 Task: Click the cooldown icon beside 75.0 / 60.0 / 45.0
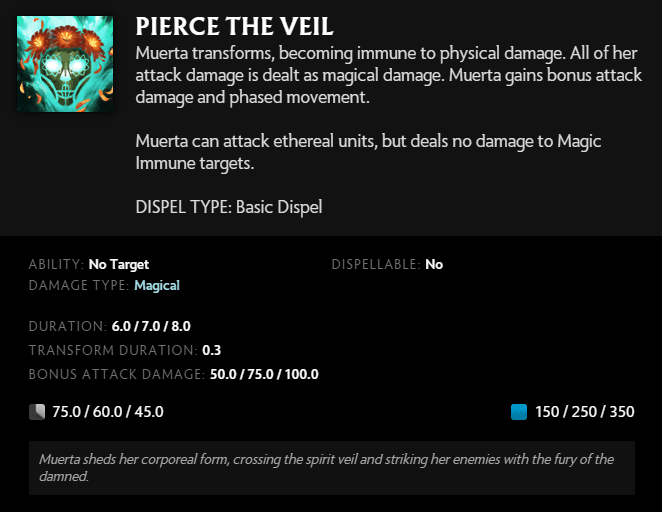click(x=38, y=411)
